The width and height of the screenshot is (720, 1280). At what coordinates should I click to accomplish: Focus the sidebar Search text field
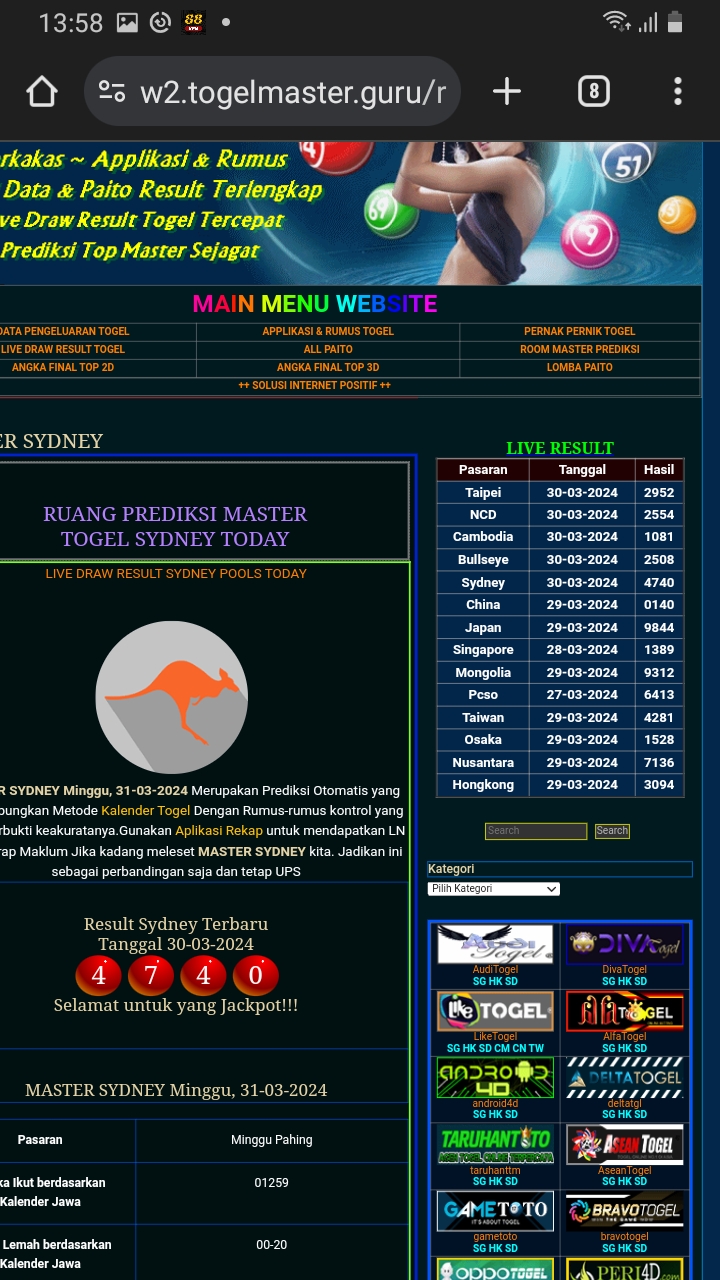(535, 831)
